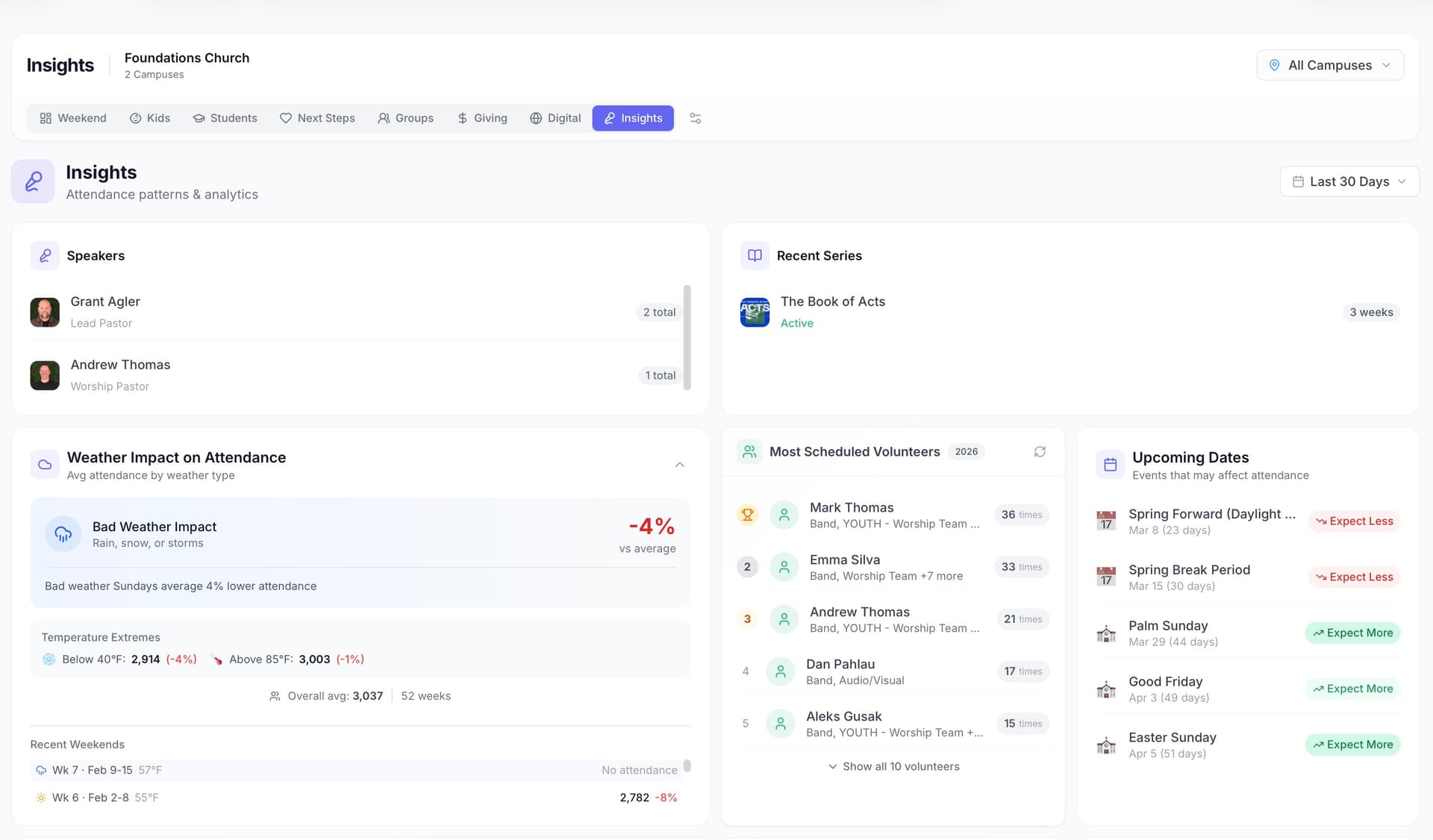Click the trophy icon beside Mark Thomas
The image size is (1433, 840).
coord(747,515)
